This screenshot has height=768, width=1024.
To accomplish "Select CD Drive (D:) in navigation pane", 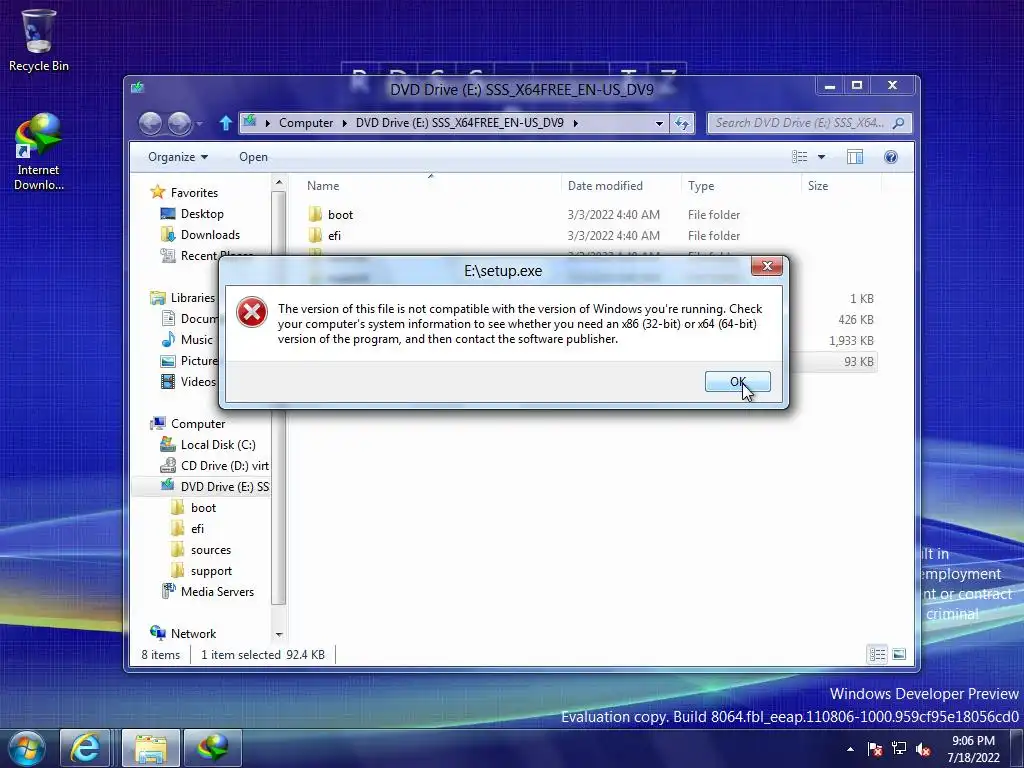I will click(224, 466).
